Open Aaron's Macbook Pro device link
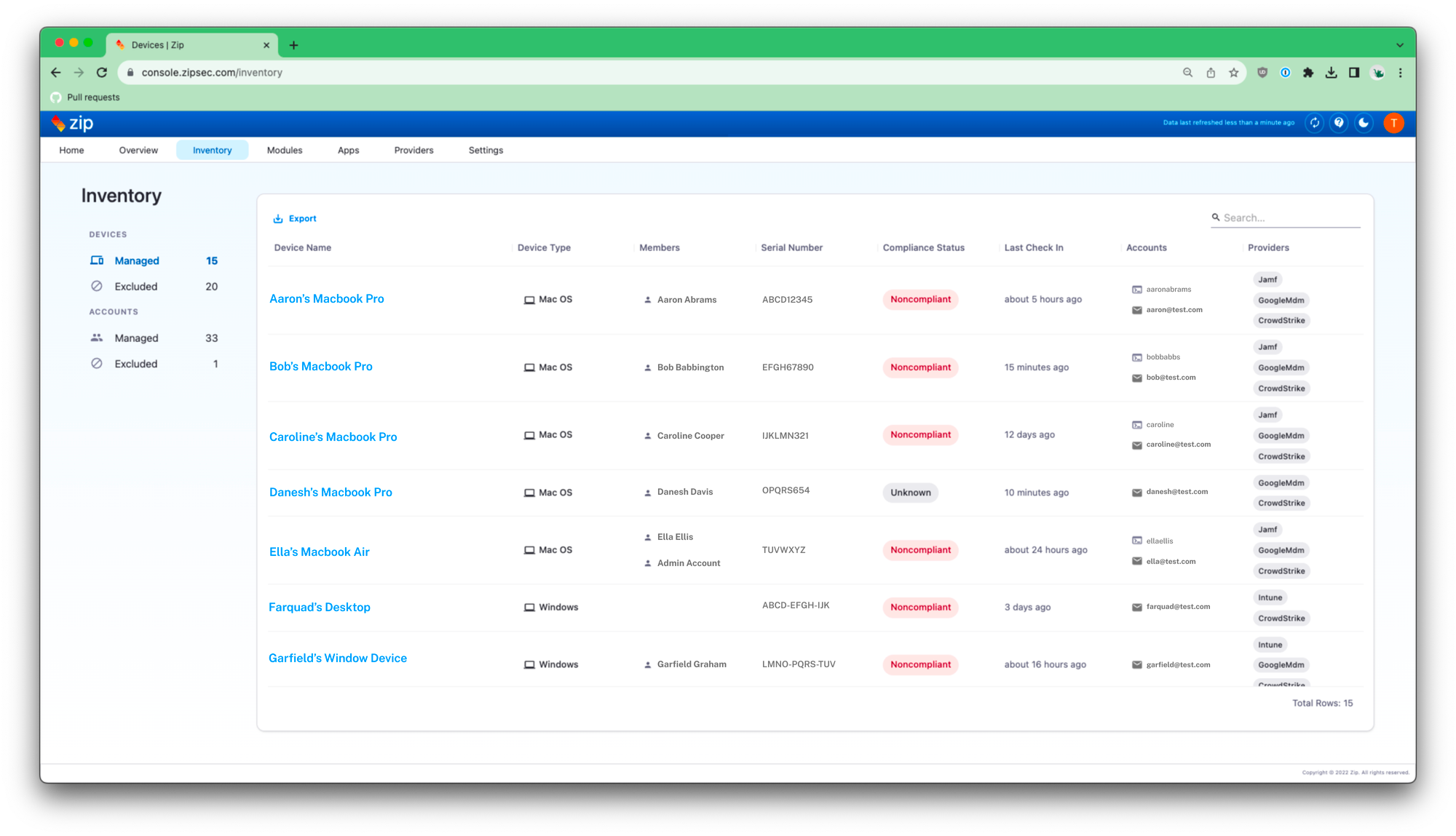 pos(326,299)
